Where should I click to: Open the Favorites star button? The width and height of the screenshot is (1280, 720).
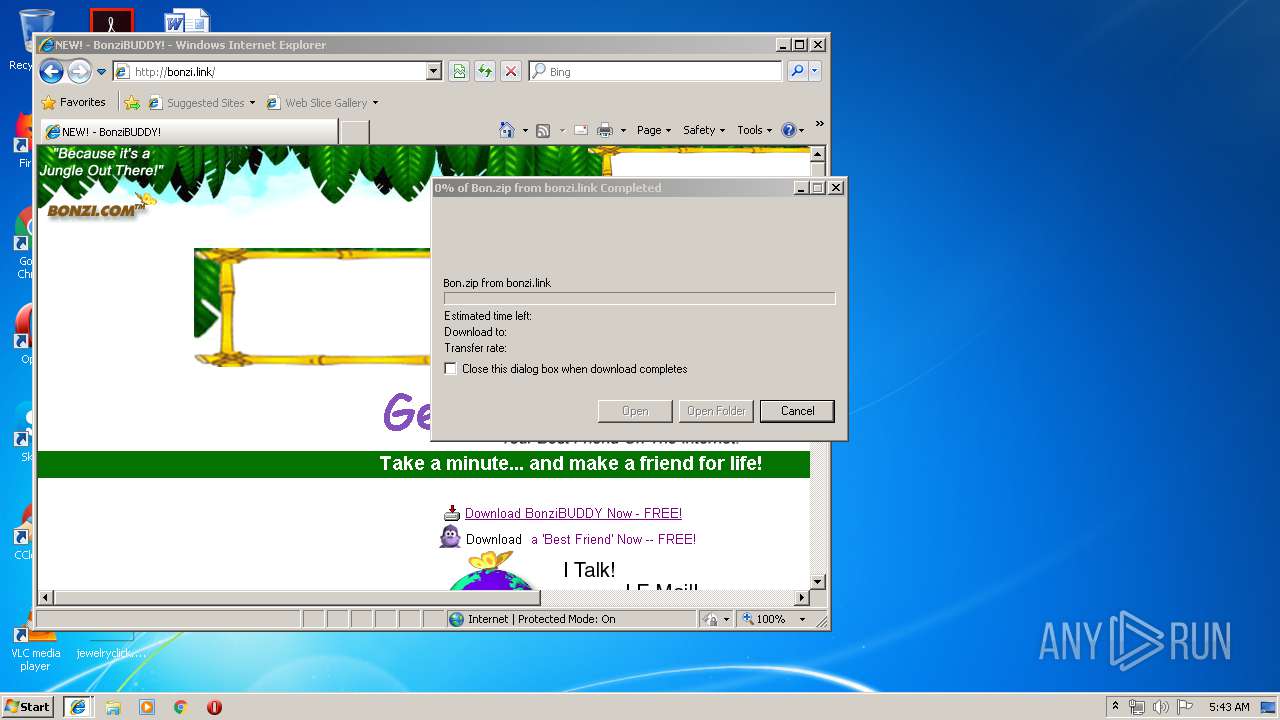(x=73, y=102)
